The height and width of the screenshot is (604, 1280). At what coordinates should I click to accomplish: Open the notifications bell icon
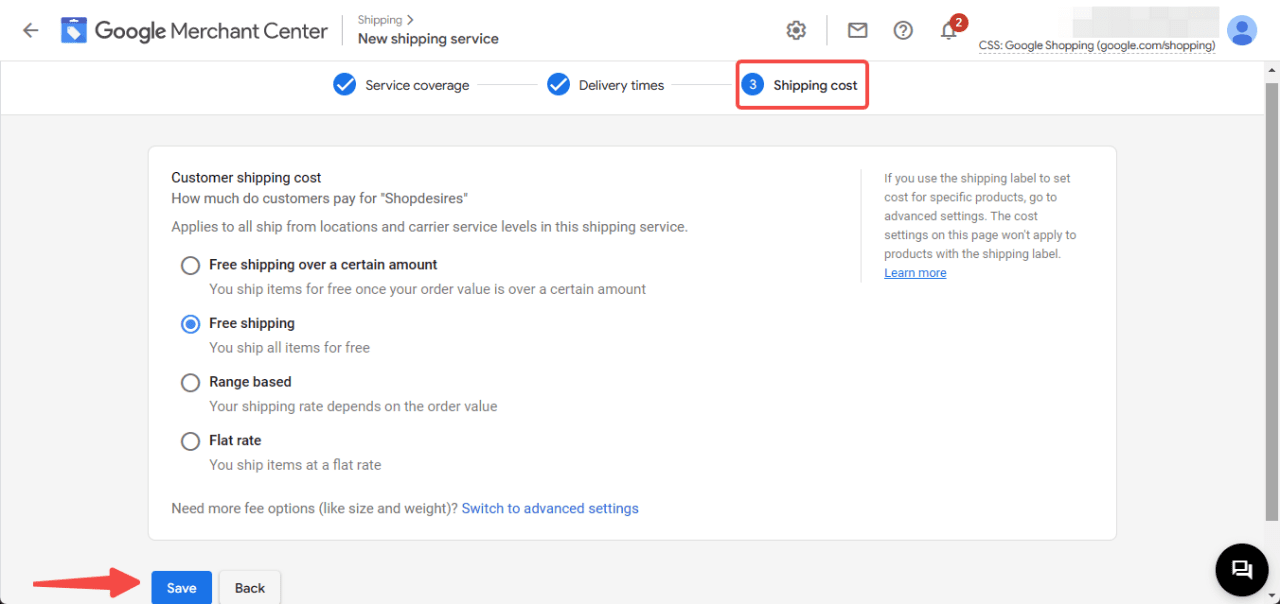point(949,30)
